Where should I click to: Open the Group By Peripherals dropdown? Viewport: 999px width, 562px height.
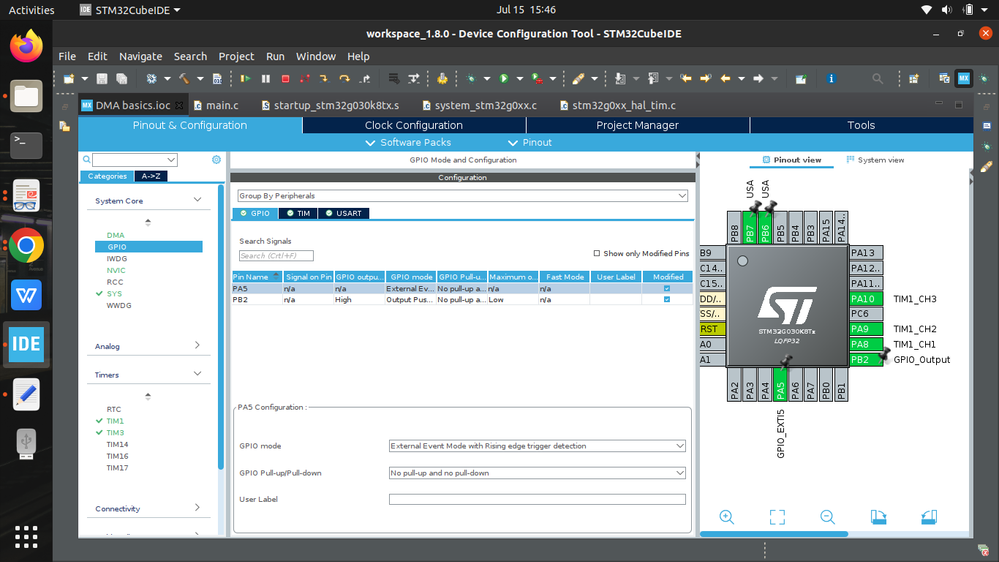click(x=463, y=196)
